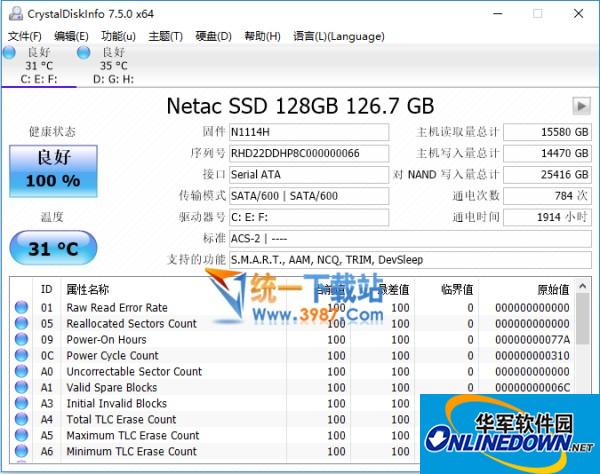Select the D: G: H: disk tab
The width and height of the screenshot is (600, 474).
(114, 66)
